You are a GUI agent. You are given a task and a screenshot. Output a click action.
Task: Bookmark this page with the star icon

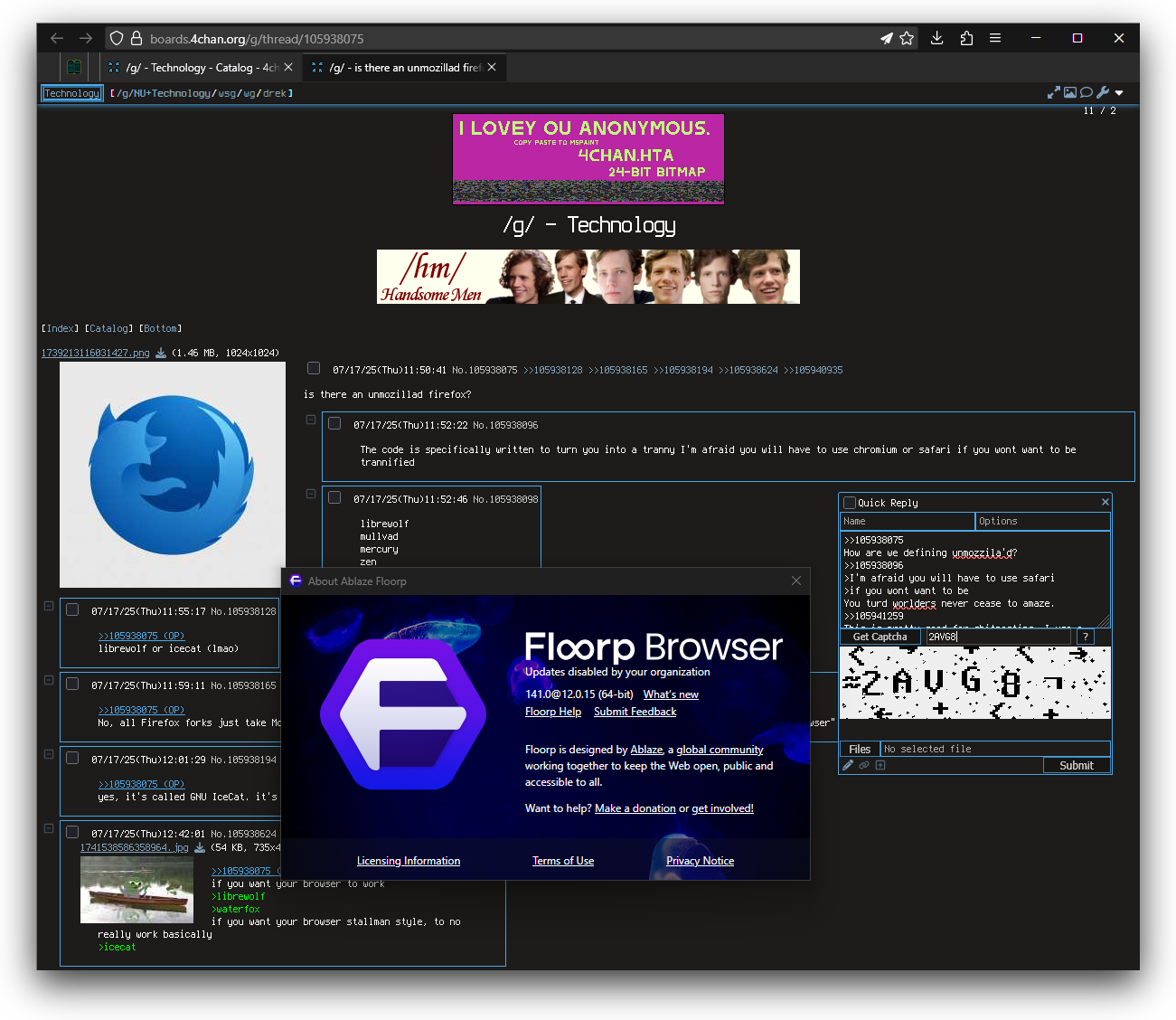click(907, 38)
